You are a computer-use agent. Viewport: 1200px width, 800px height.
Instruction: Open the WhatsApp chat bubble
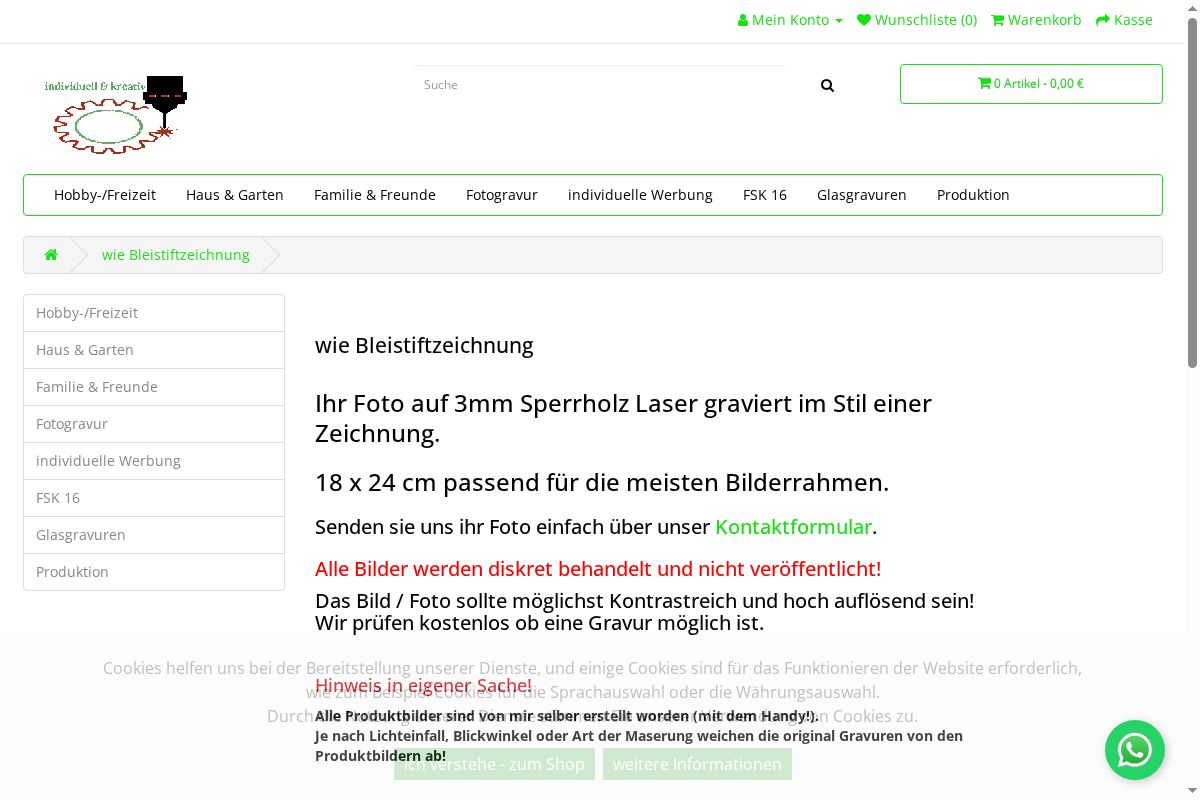click(x=1135, y=750)
